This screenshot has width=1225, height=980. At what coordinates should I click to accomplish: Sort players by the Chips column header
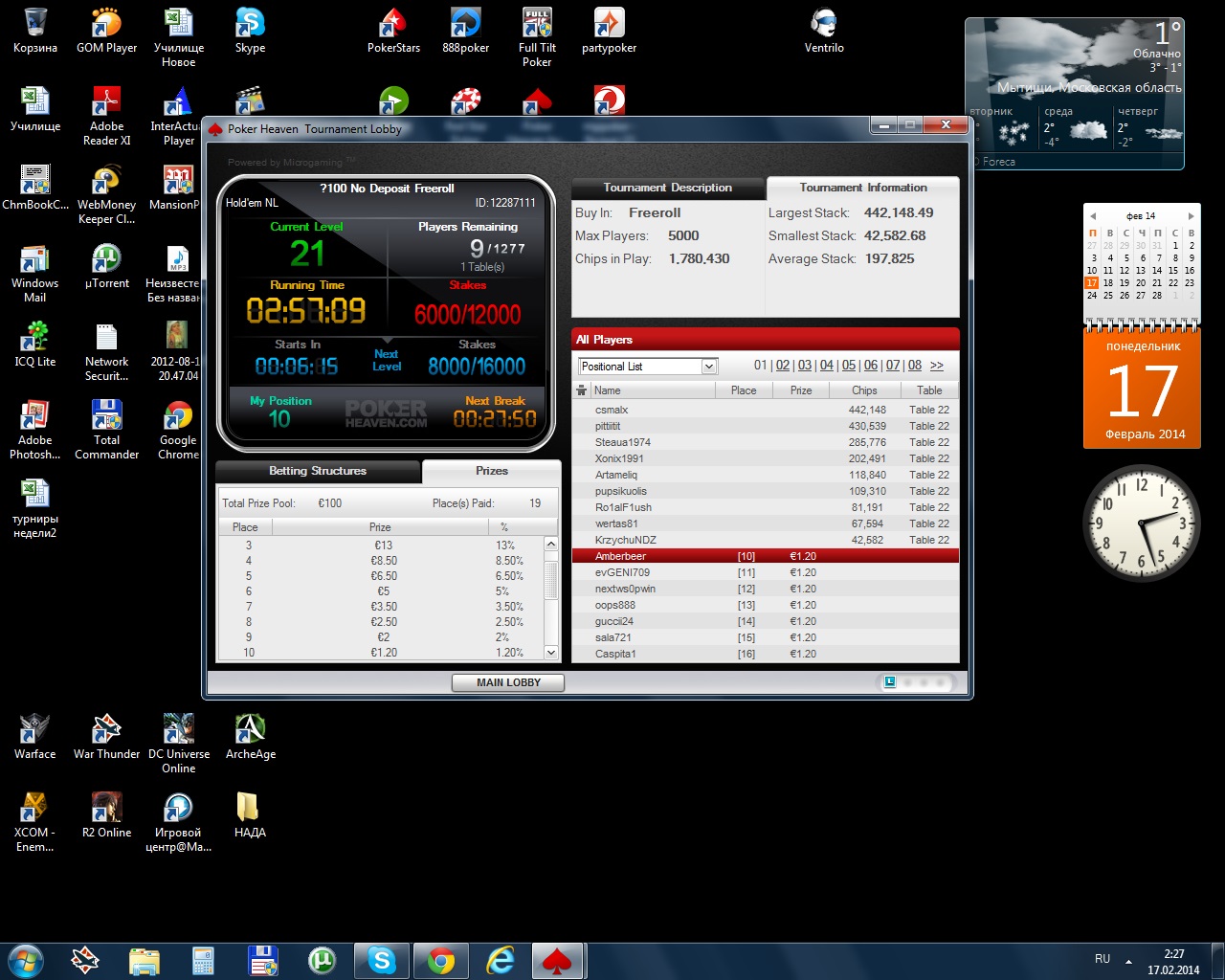point(864,390)
